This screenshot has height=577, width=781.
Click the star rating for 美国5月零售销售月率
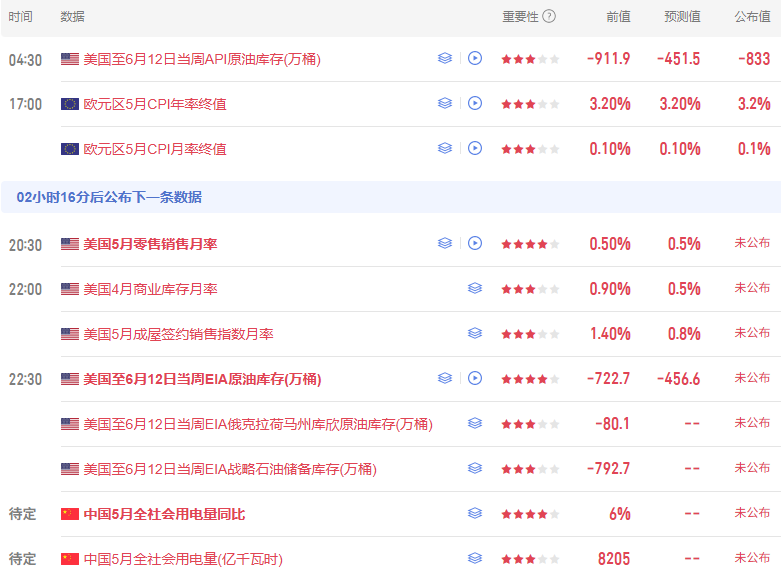tap(530, 244)
